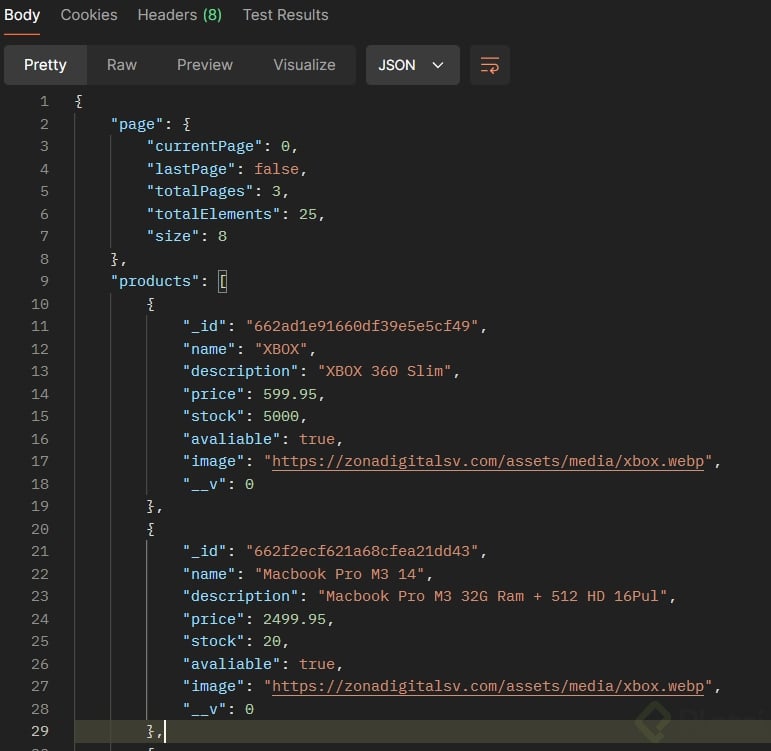Click the opening bracket after "products"
The width and height of the screenshot is (771, 751).
click(223, 281)
